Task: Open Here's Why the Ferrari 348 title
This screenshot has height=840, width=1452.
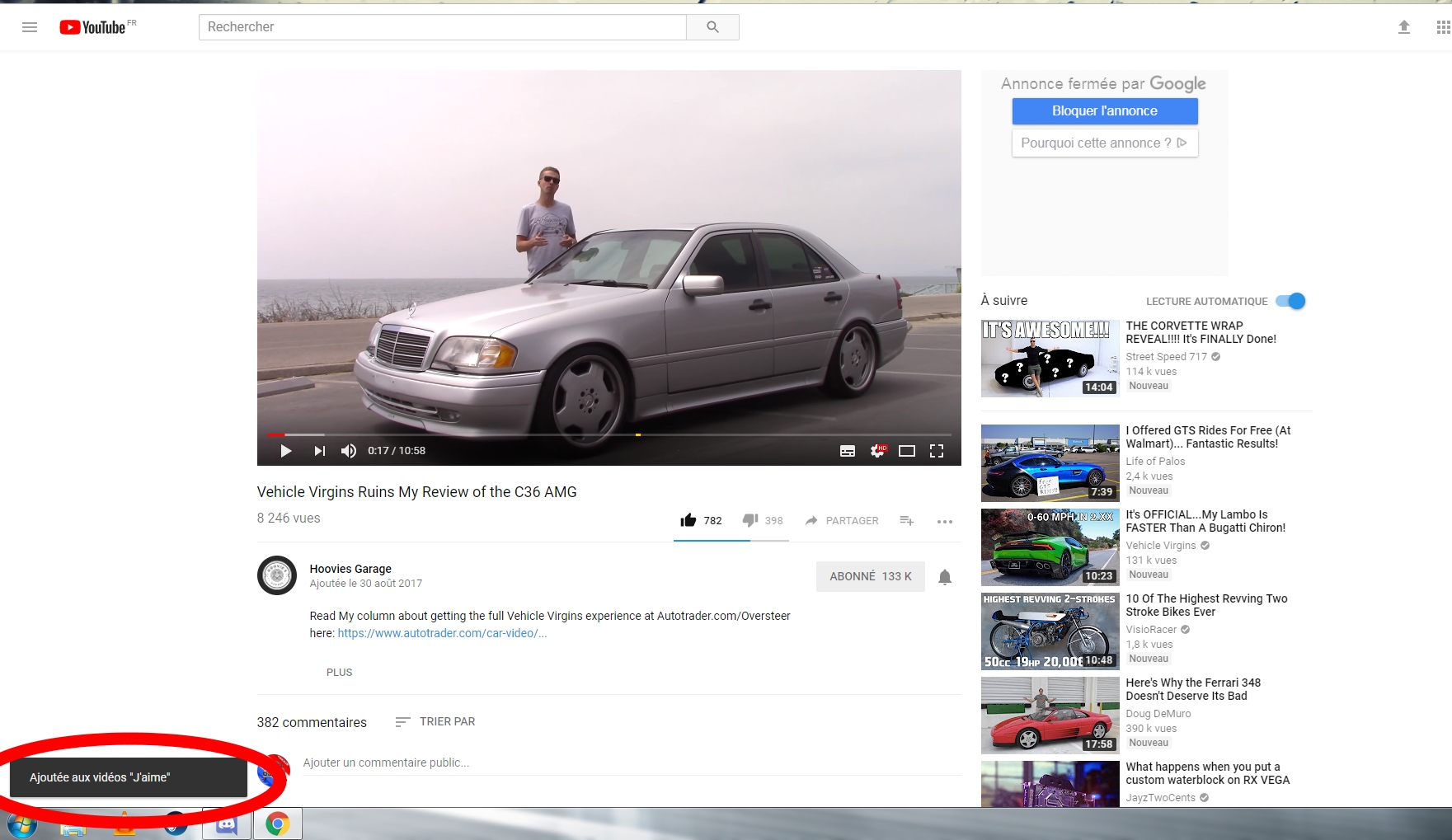Action: [x=1193, y=689]
